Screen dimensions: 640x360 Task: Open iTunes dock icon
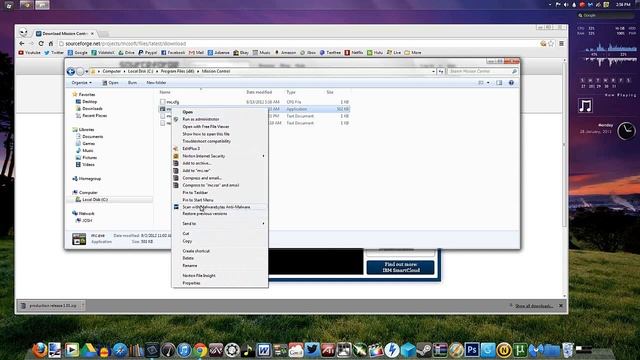184,350
